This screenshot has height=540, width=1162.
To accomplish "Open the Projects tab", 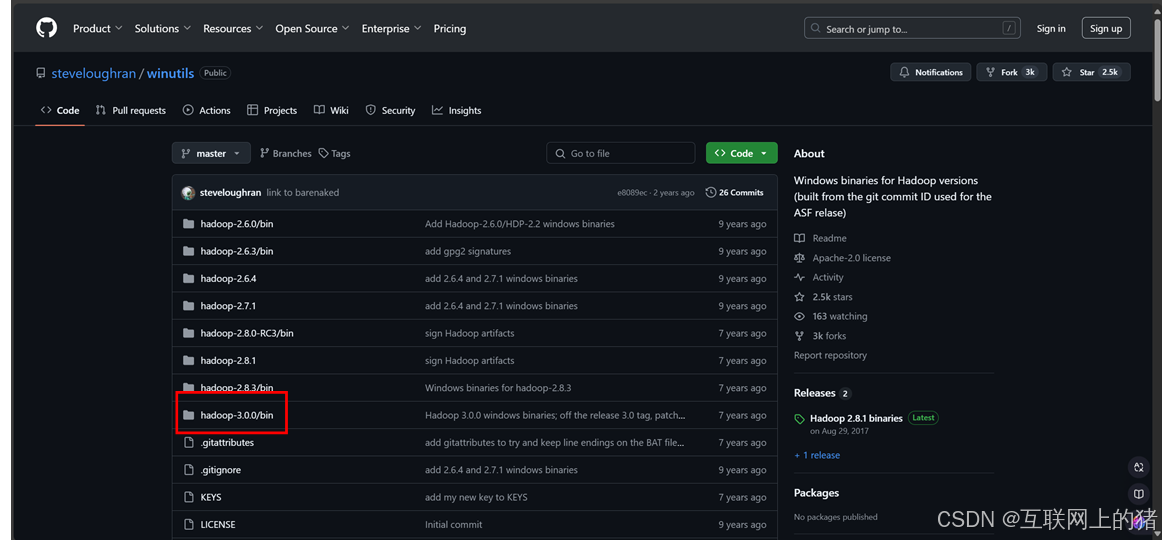I will (272, 110).
